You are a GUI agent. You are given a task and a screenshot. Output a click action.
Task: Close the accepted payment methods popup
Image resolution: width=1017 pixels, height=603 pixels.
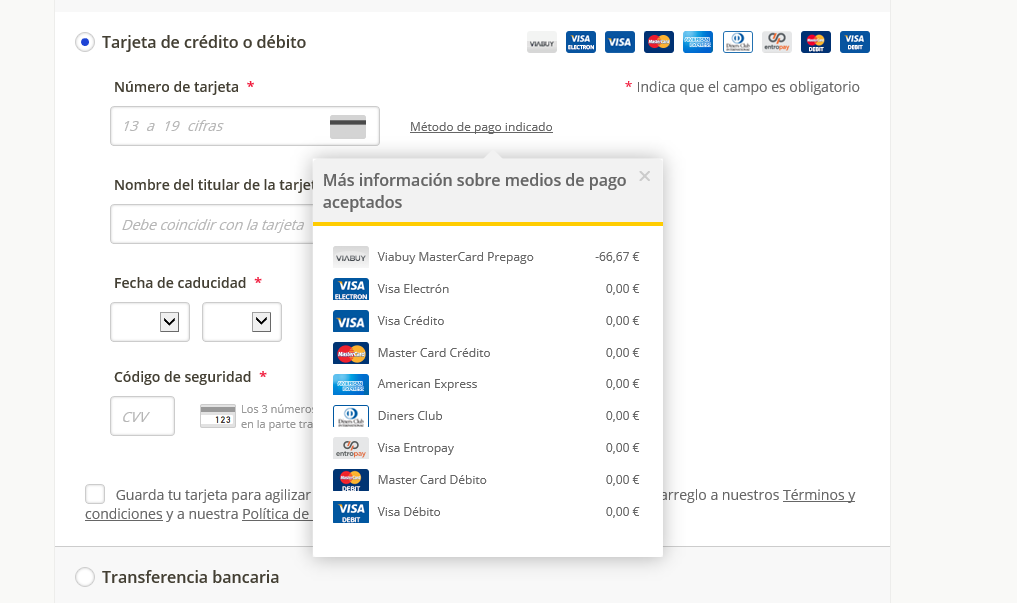click(644, 176)
